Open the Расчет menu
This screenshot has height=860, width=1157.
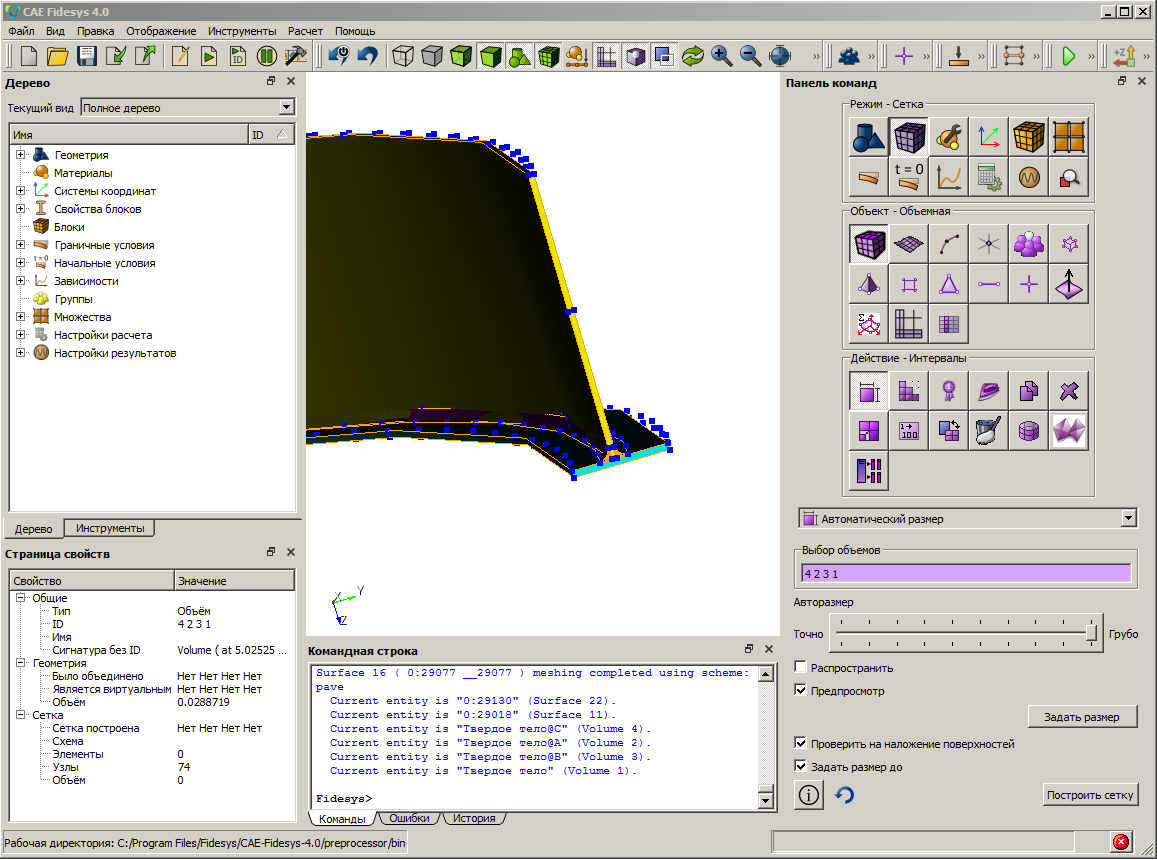pyautogui.click(x=305, y=31)
